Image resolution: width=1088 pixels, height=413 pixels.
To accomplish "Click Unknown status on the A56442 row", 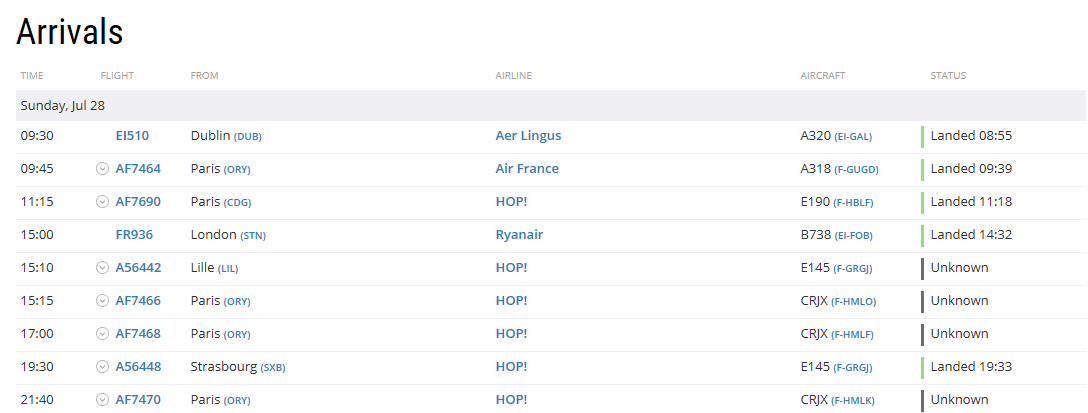I will (959, 268).
